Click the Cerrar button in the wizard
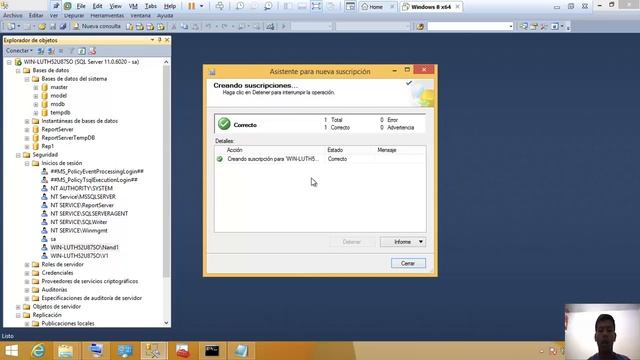Viewport: 640px width, 360px height. [x=408, y=263]
